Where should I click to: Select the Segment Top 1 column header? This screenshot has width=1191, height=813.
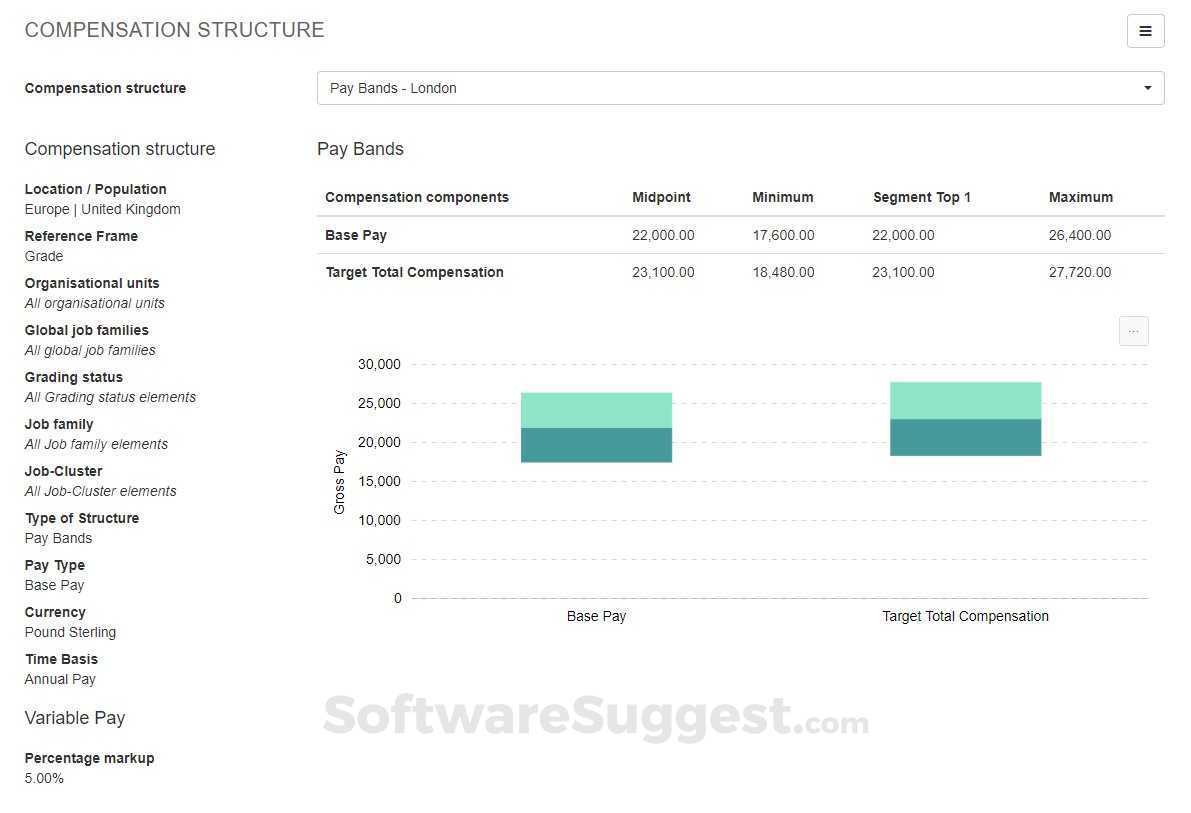tap(922, 197)
